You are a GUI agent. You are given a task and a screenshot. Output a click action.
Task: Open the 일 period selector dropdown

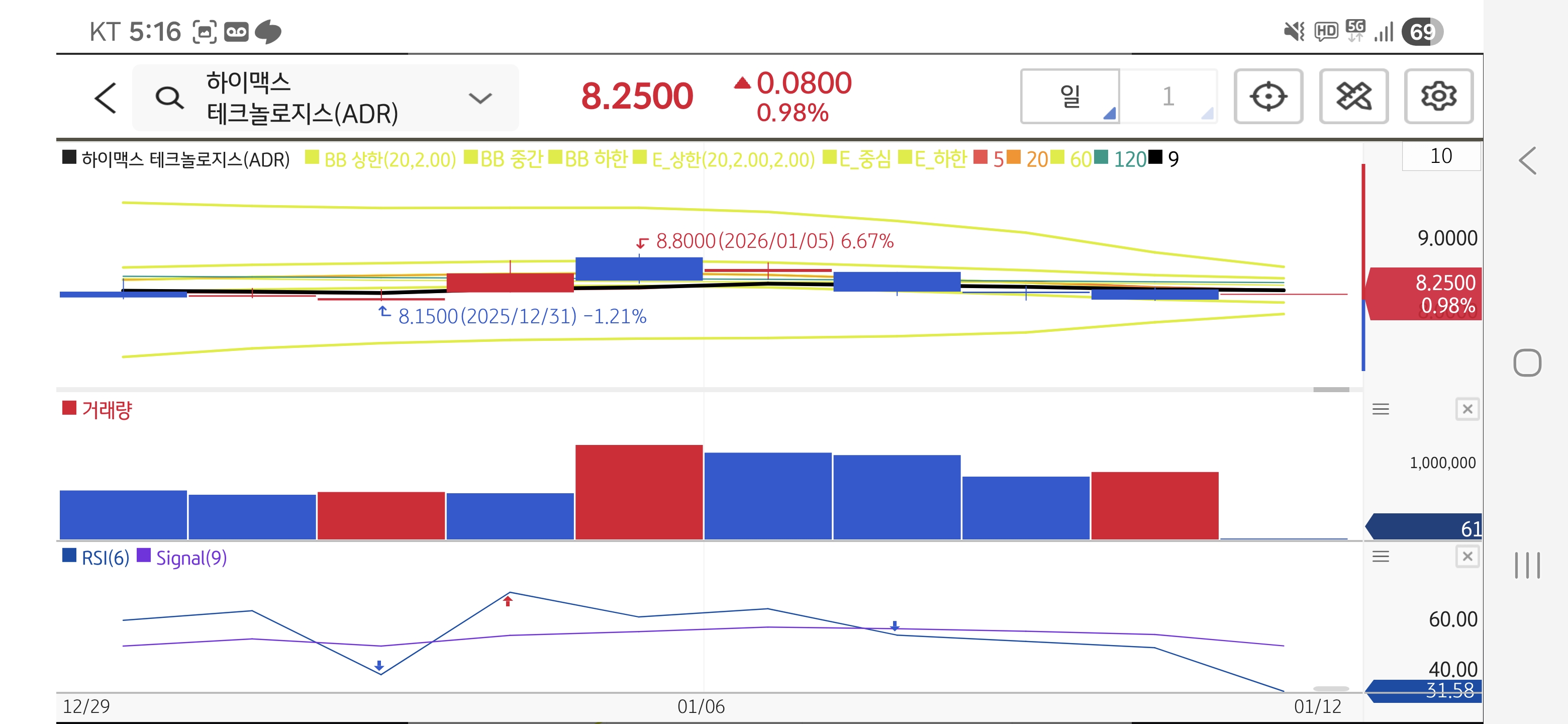tap(1069, 96)
